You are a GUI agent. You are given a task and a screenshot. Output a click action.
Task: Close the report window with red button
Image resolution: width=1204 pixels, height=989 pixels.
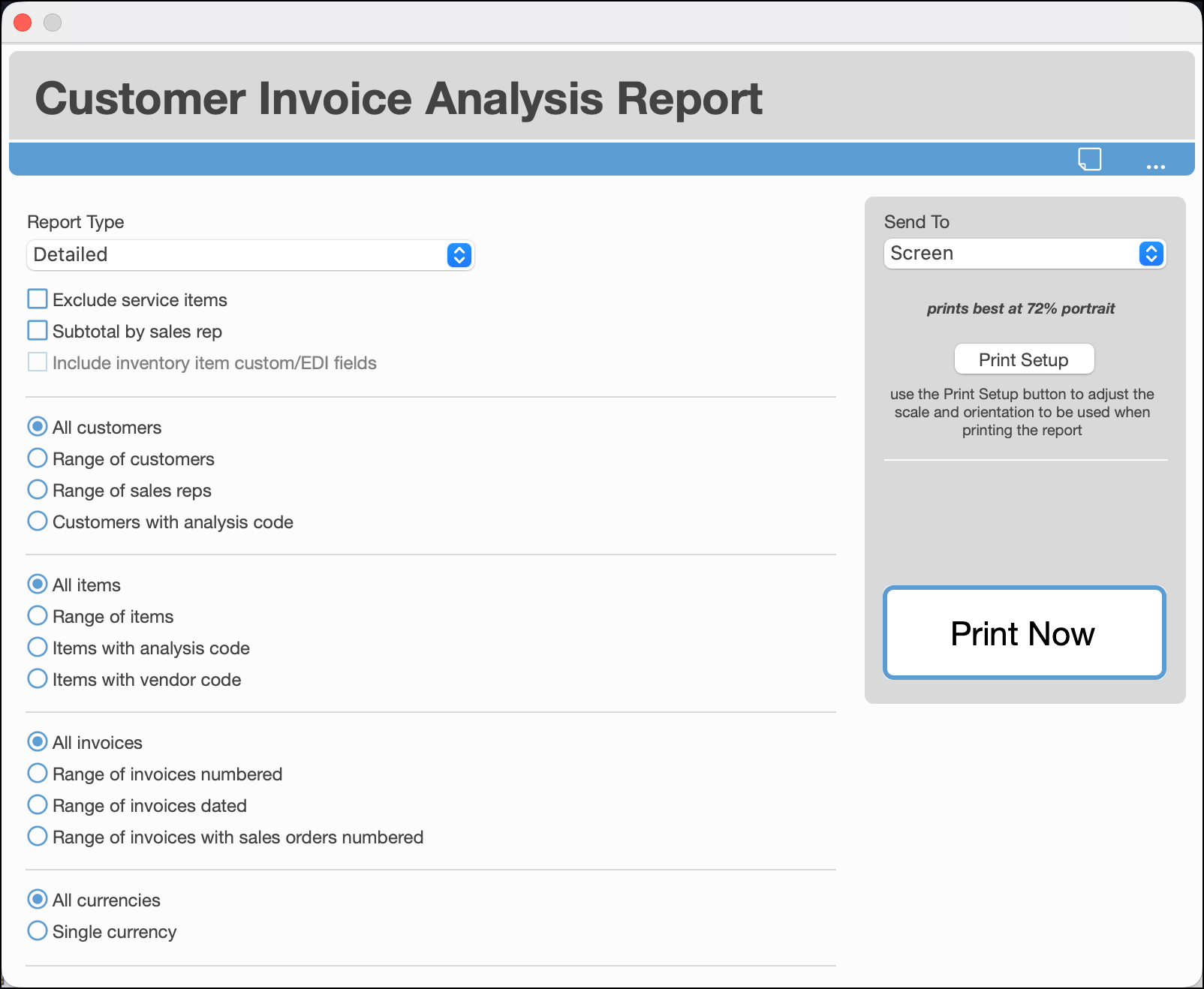[23, 23]
